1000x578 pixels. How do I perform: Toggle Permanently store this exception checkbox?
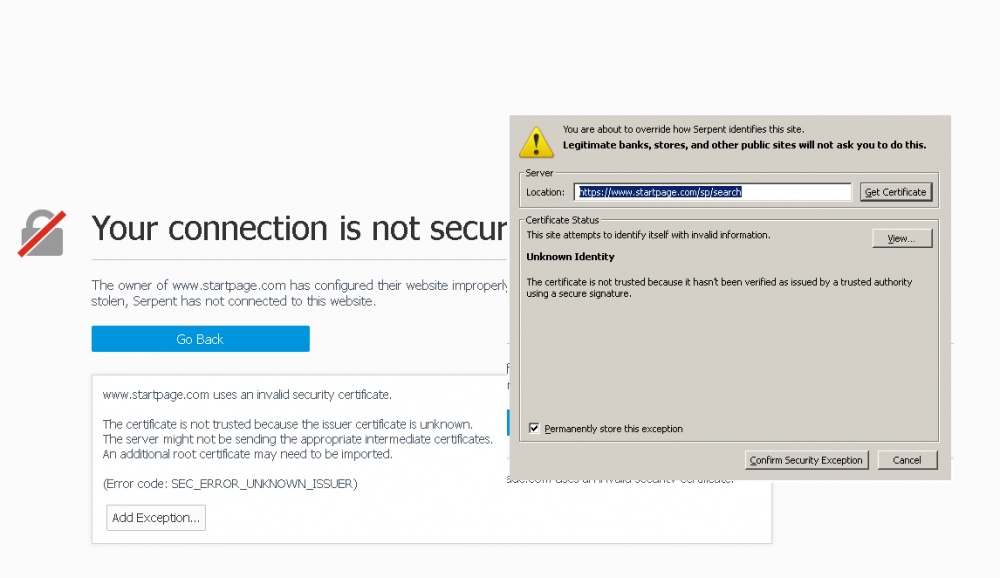[534, 428]
